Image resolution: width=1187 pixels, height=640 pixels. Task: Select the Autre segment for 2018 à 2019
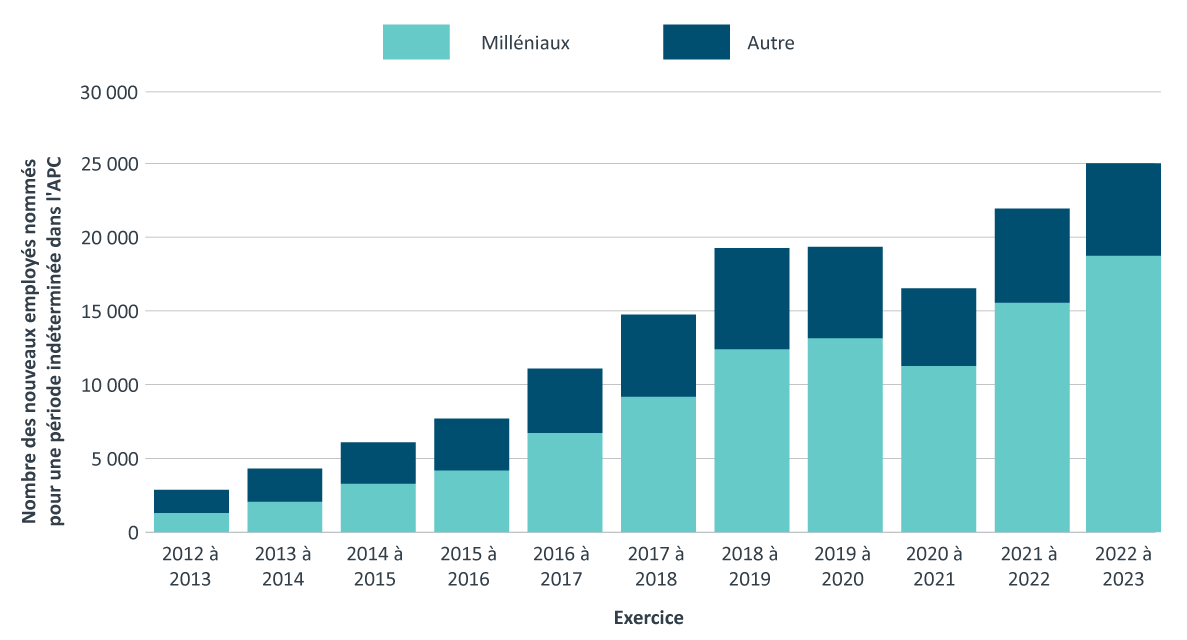point(751,298)
